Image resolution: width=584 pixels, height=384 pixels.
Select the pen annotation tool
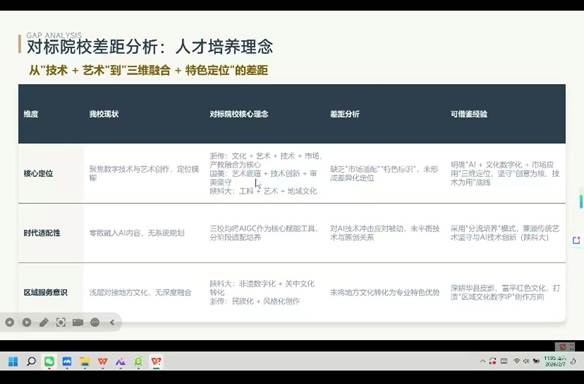point(44,322)
